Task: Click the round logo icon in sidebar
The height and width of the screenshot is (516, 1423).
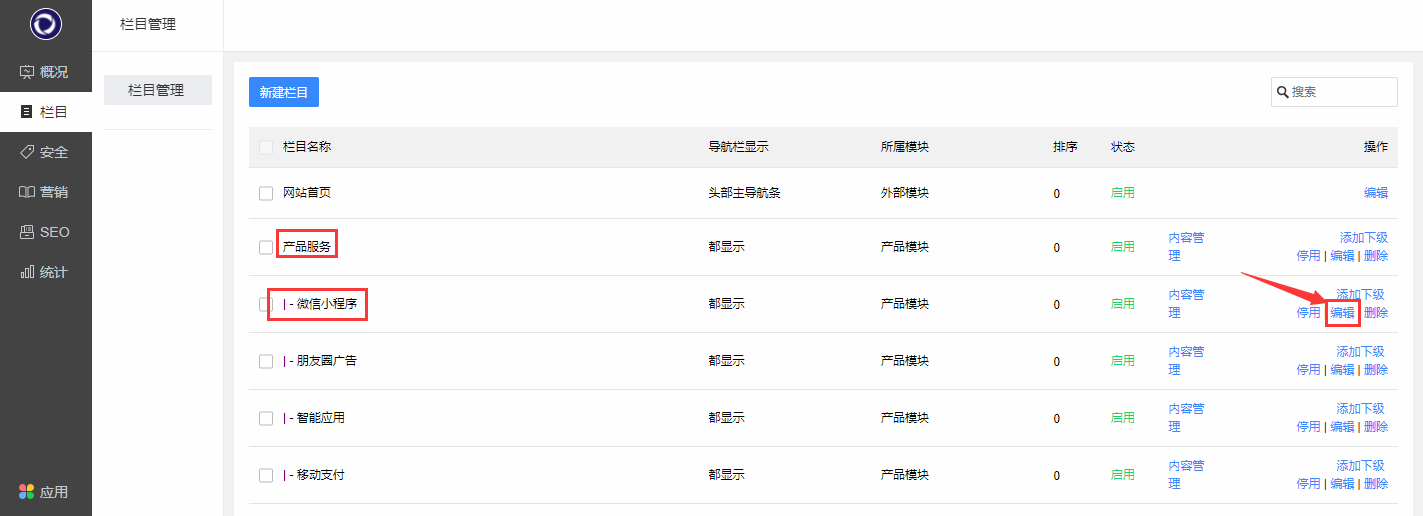Action: (x=45, y=23)
